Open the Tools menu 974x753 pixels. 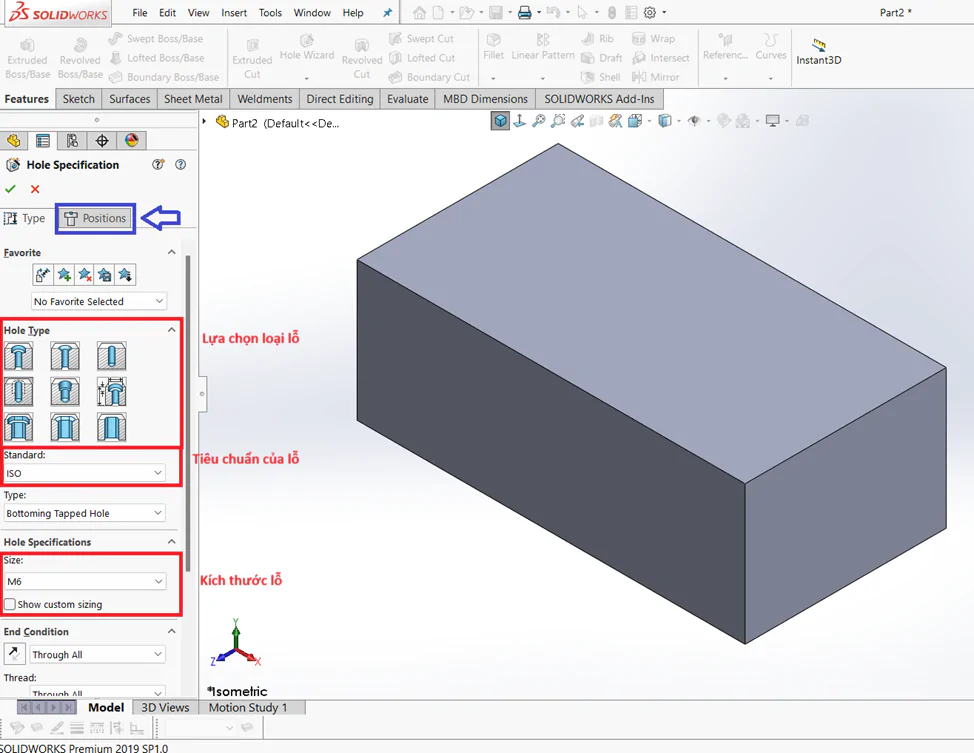click(x=270, y=12)
